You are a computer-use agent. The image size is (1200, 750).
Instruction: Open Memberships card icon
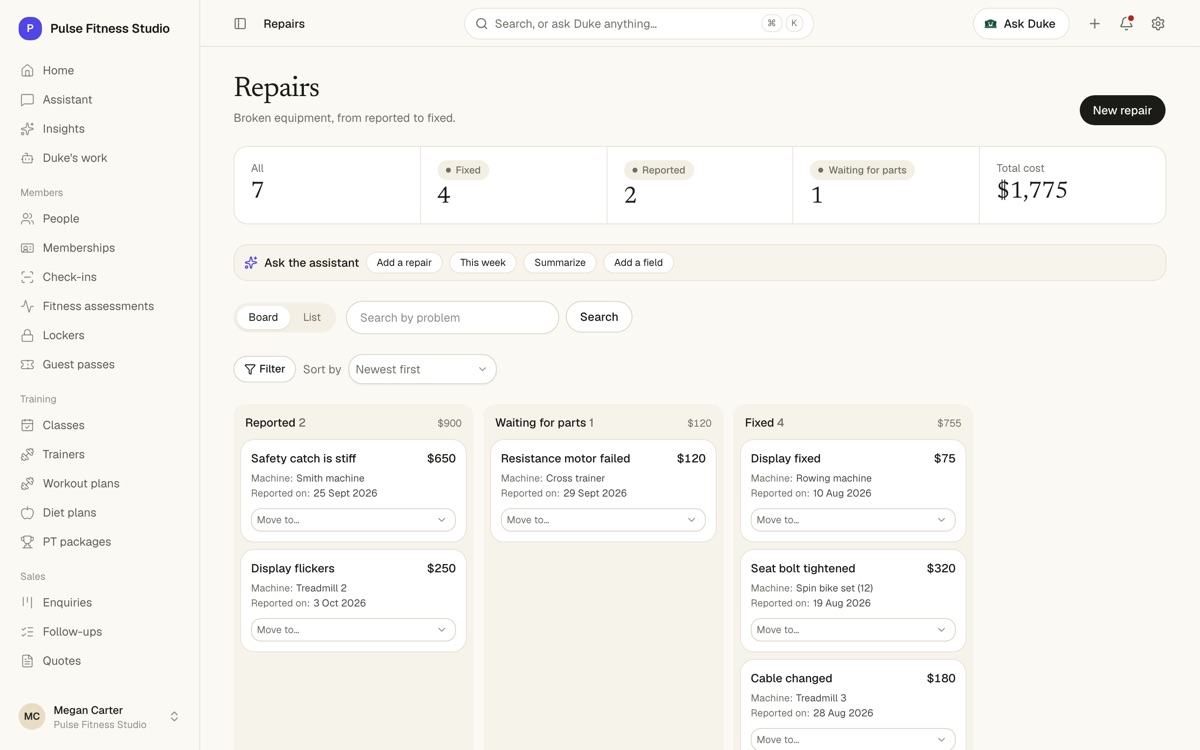point(27,247)
